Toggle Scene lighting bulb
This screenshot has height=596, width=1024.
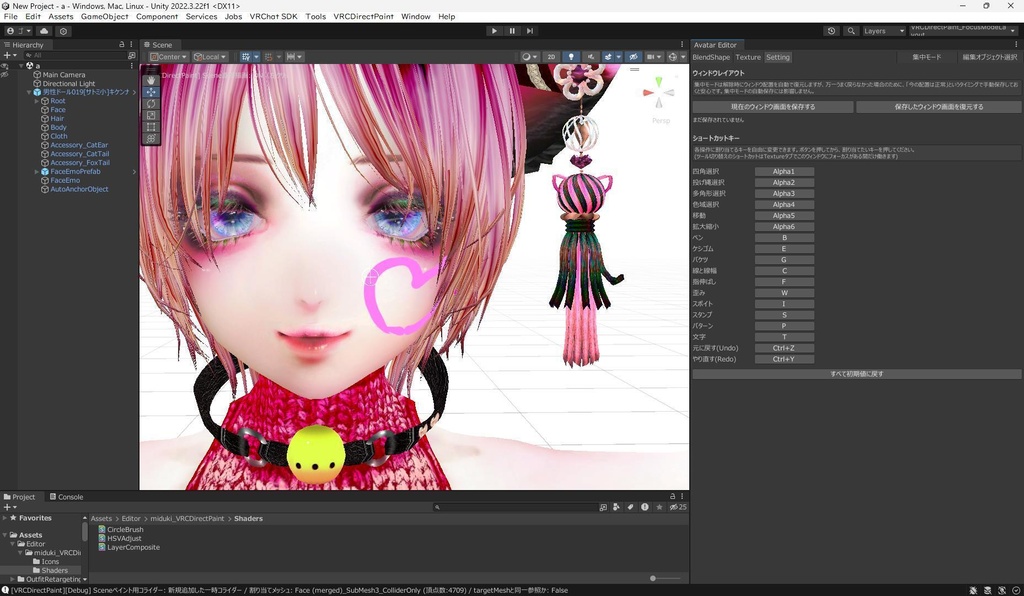(571, 57)
